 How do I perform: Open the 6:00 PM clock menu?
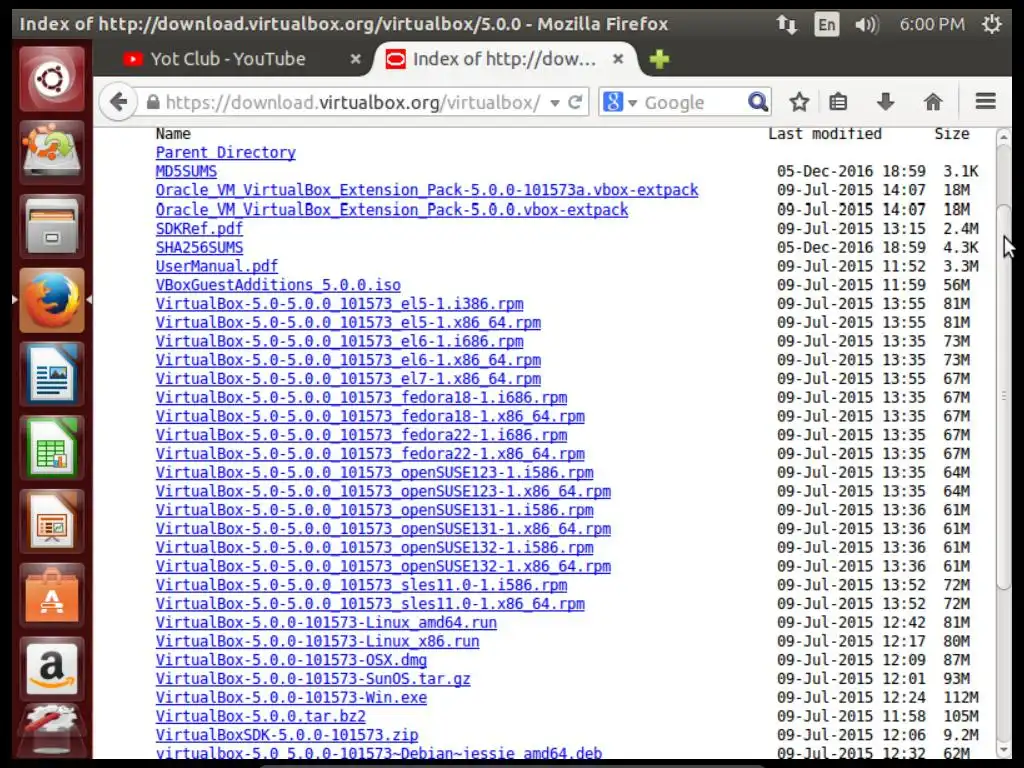[x=932, y=25]
